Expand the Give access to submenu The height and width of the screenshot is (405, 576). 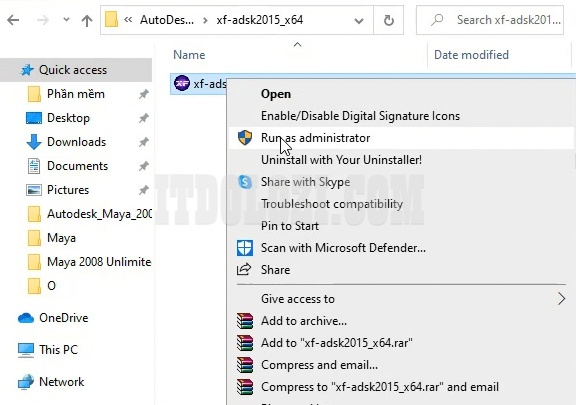coord(400,299)
